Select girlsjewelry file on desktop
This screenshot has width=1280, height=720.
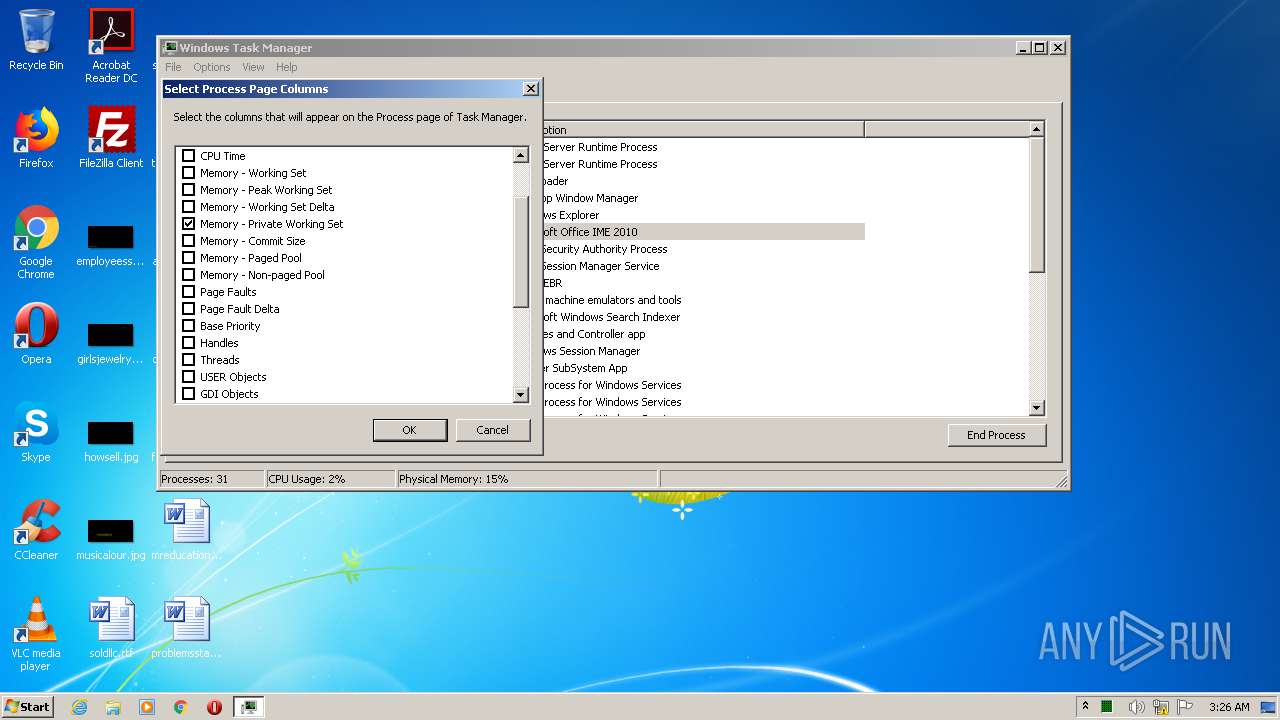coord(111,343)
